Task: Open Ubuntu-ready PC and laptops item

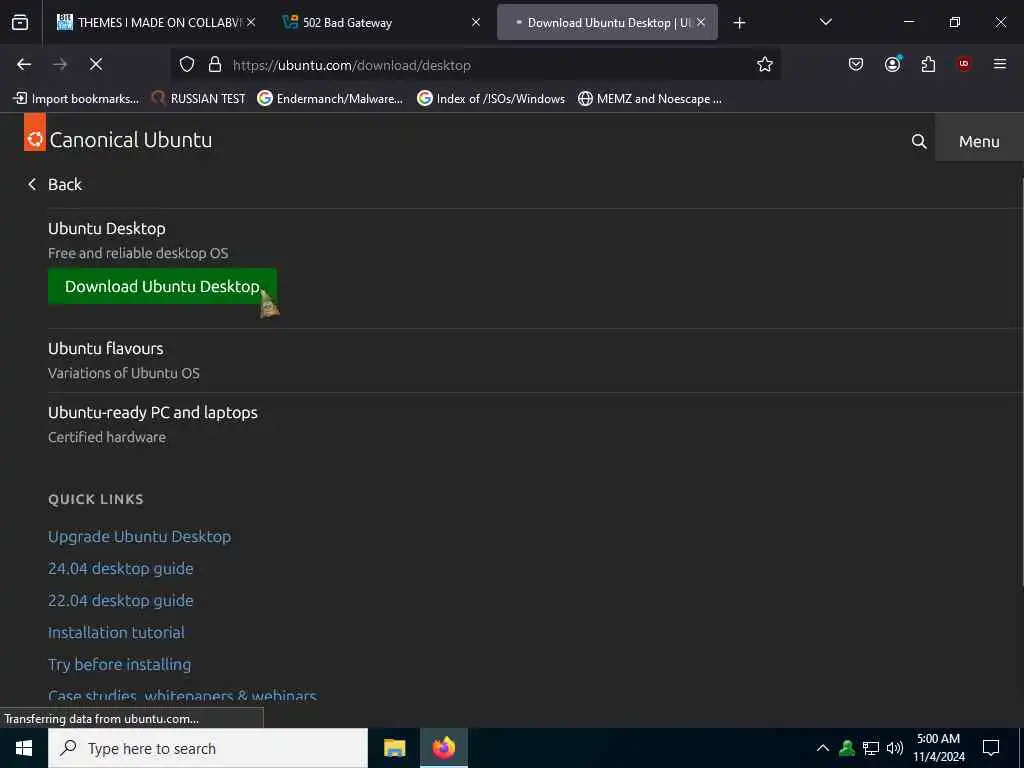Action: click(153, 412)
